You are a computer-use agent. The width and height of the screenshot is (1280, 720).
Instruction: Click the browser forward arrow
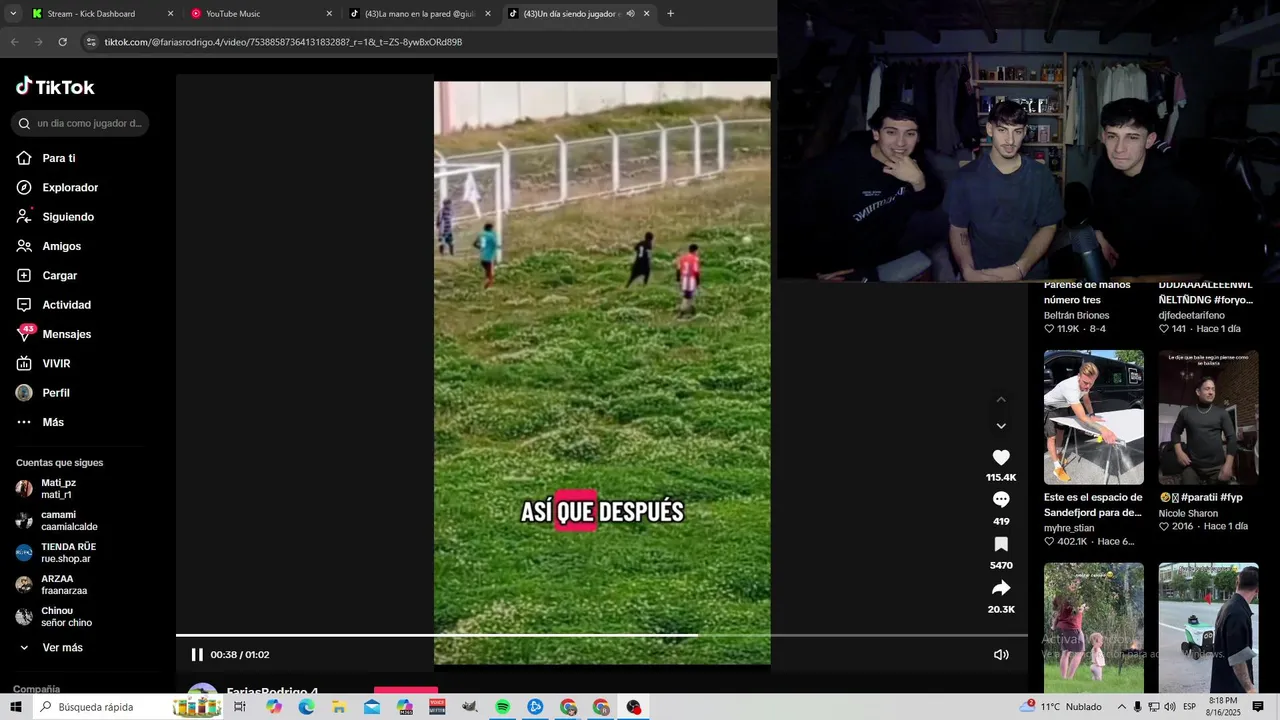point(38,42)
